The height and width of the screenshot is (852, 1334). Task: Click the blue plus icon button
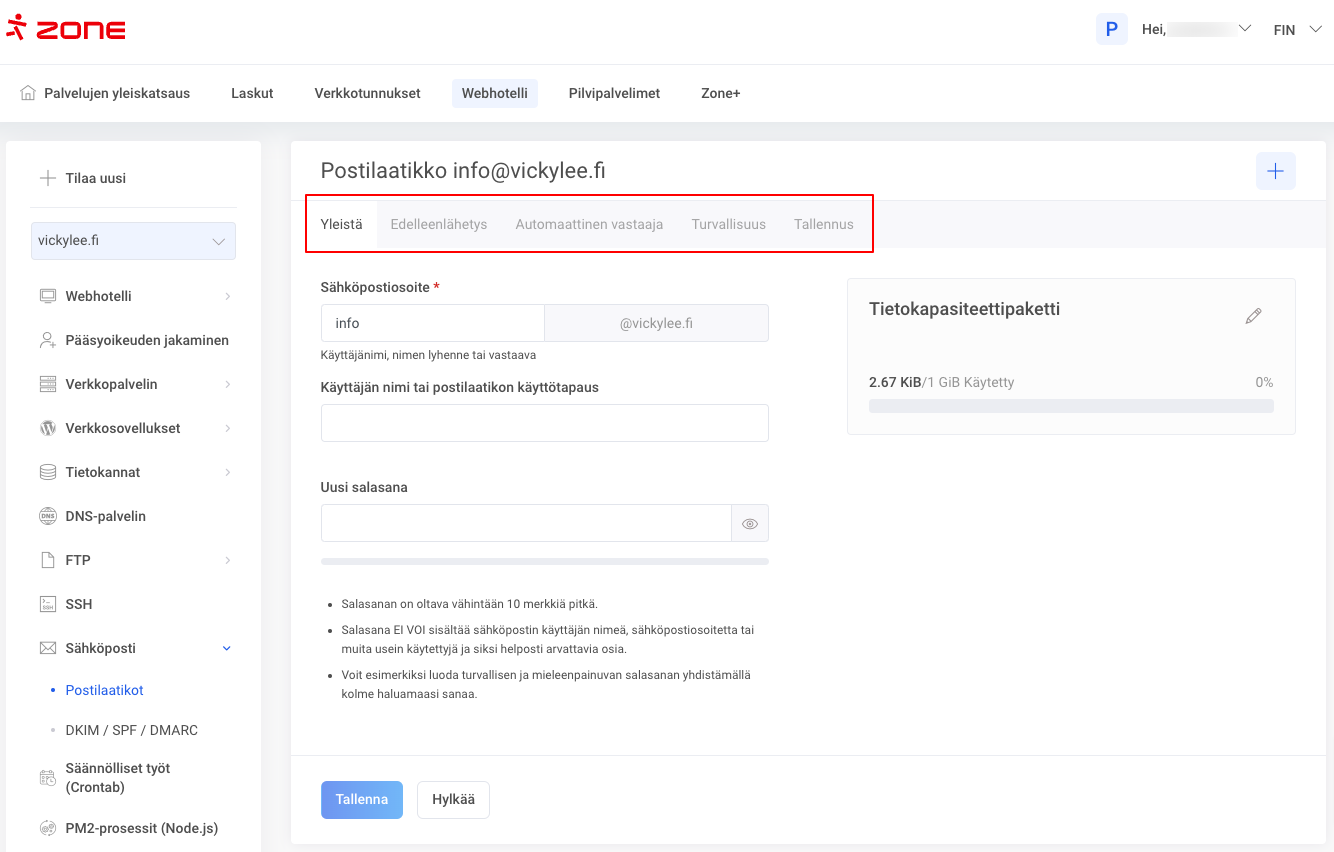coord(1275,171)
